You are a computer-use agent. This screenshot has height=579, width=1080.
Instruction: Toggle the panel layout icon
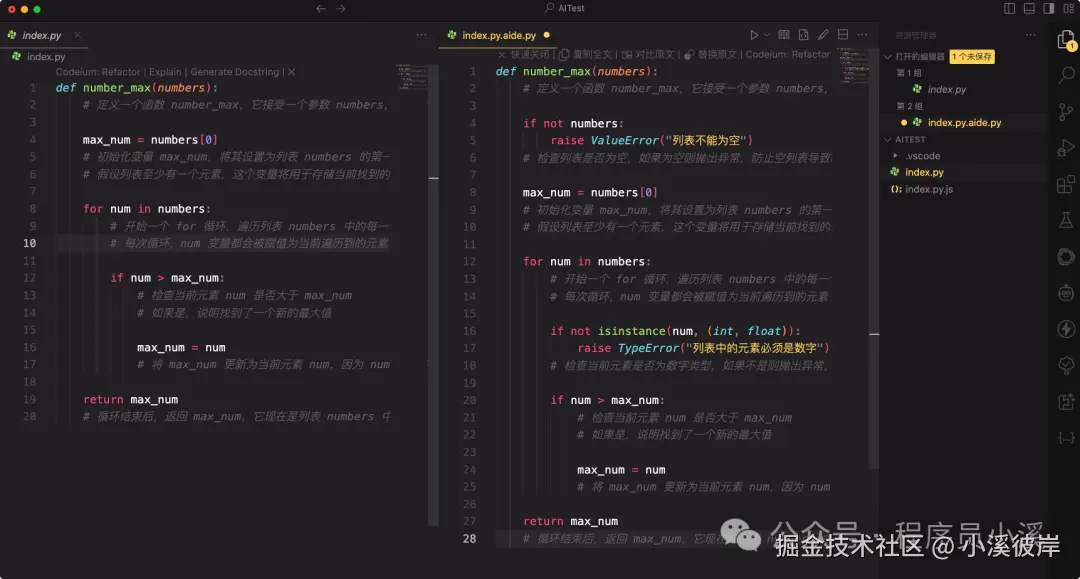click(x=1030, y=8)
